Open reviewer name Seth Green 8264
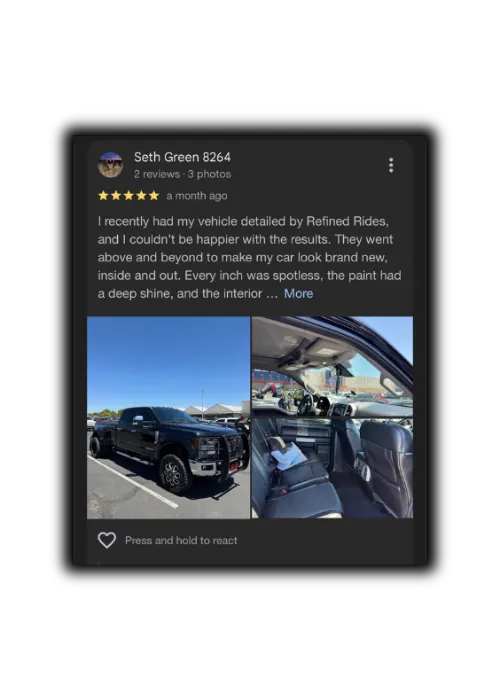The height and width of the screenshot is (700, 500). [x=182, y=157]
